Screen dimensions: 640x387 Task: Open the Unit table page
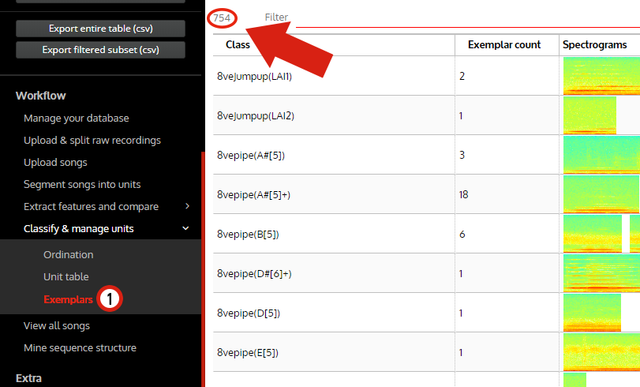(66, 277)
